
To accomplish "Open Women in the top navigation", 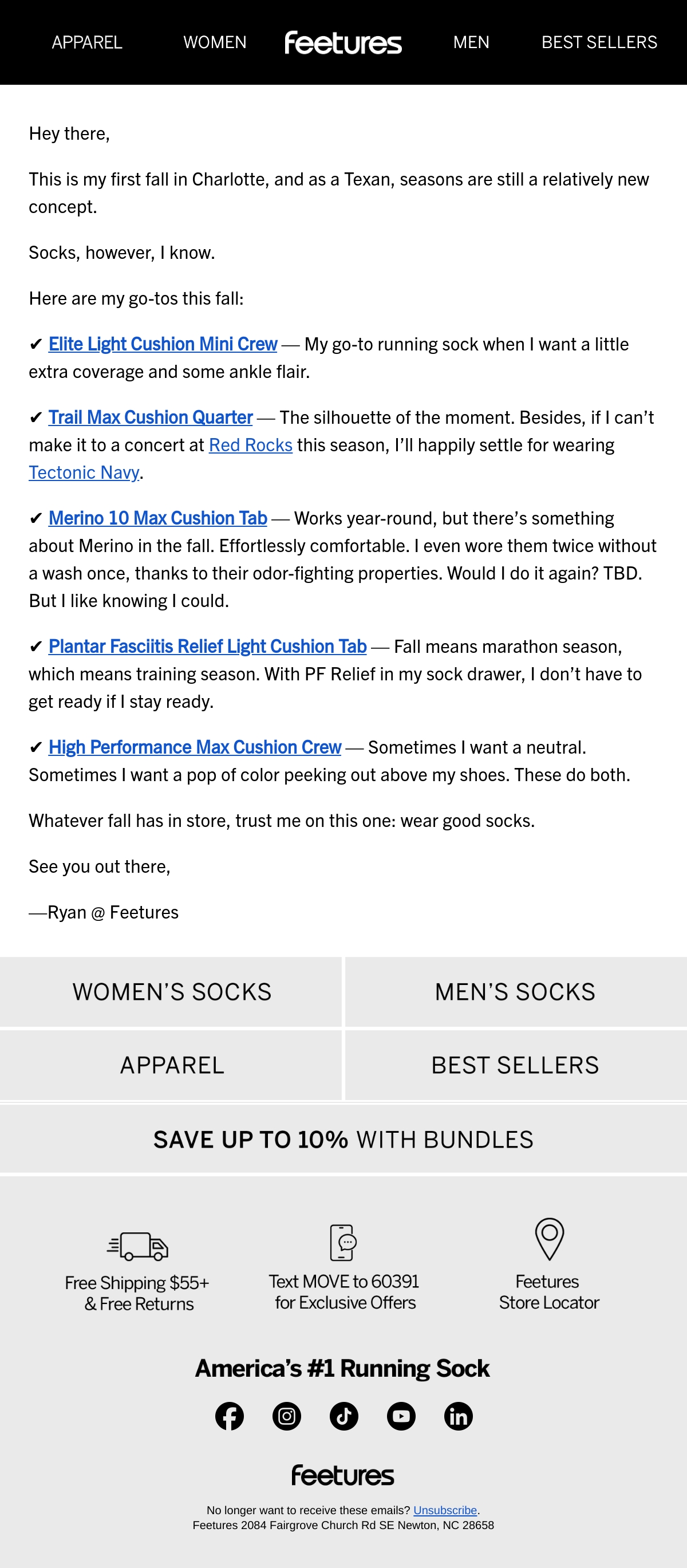I will click(x=215, y=42).
